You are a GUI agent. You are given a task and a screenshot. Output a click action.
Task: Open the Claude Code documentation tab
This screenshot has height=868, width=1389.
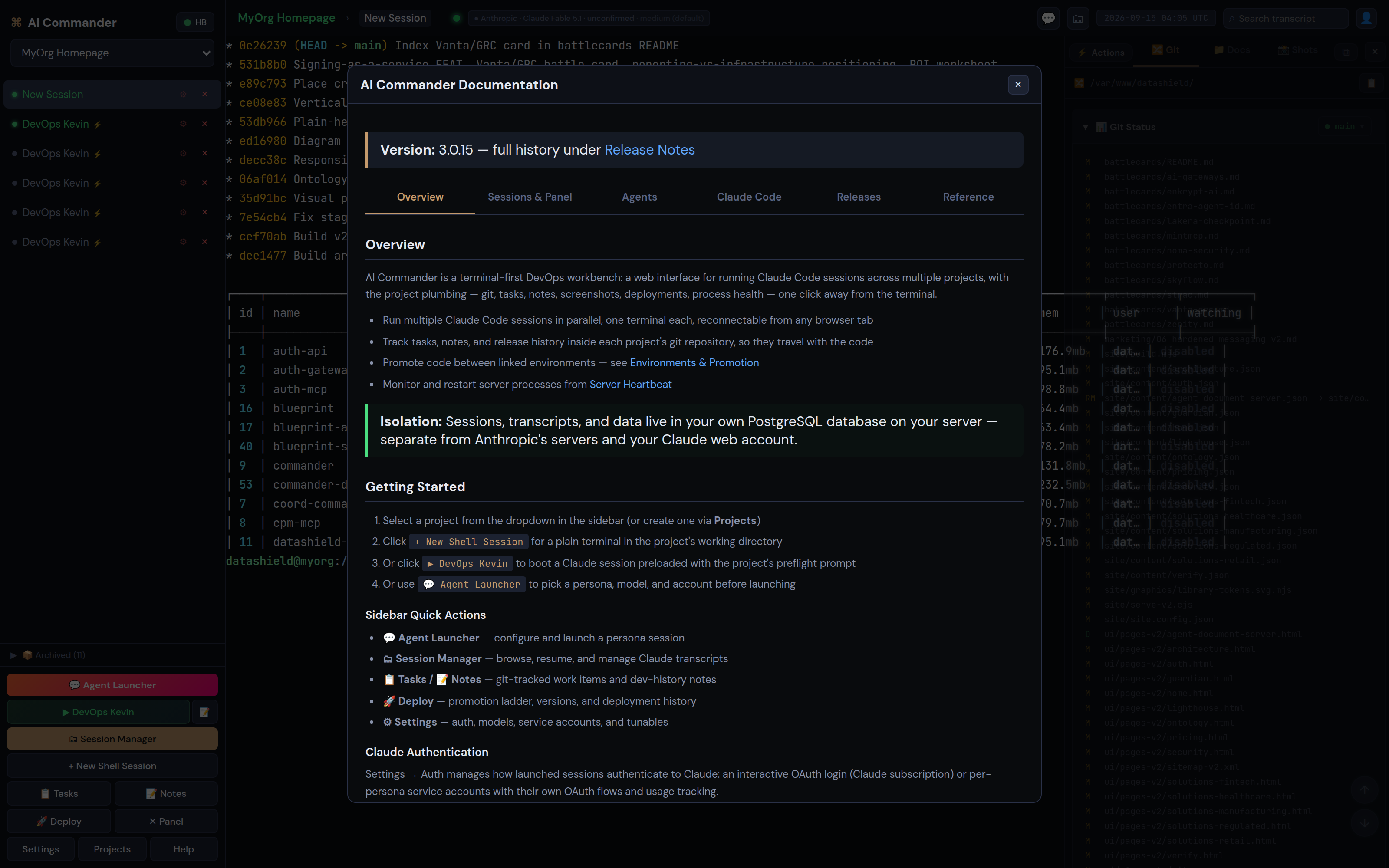pos(749,197)
